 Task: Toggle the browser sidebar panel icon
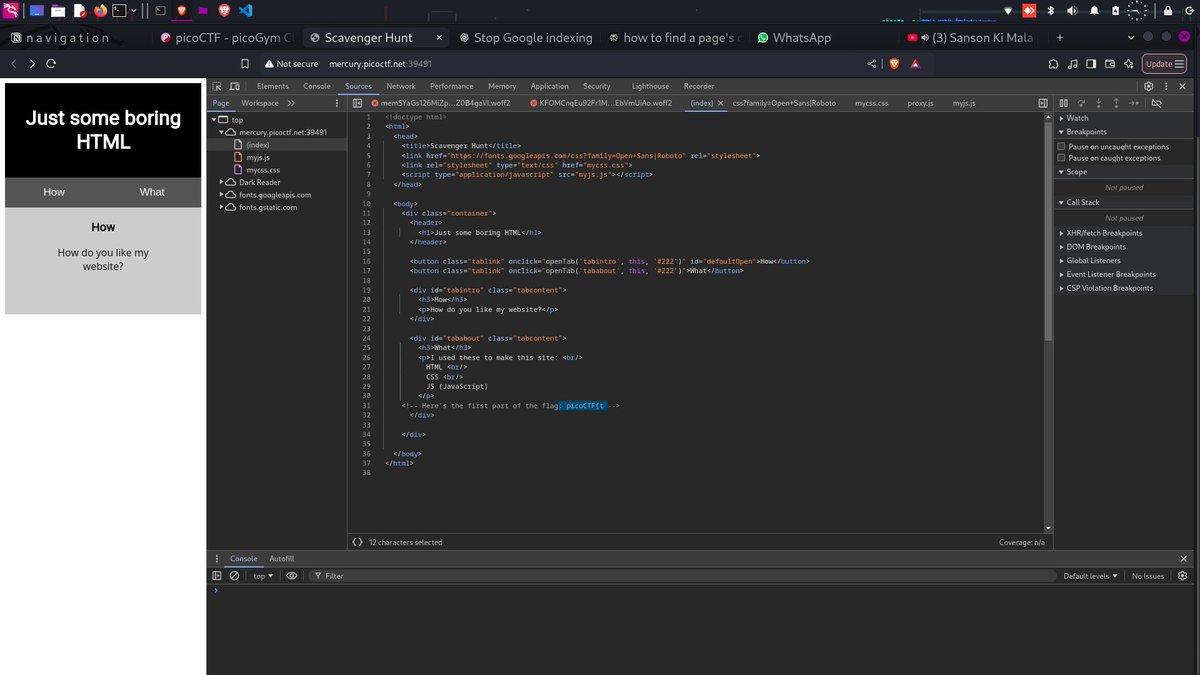(x=1091, y=64)
